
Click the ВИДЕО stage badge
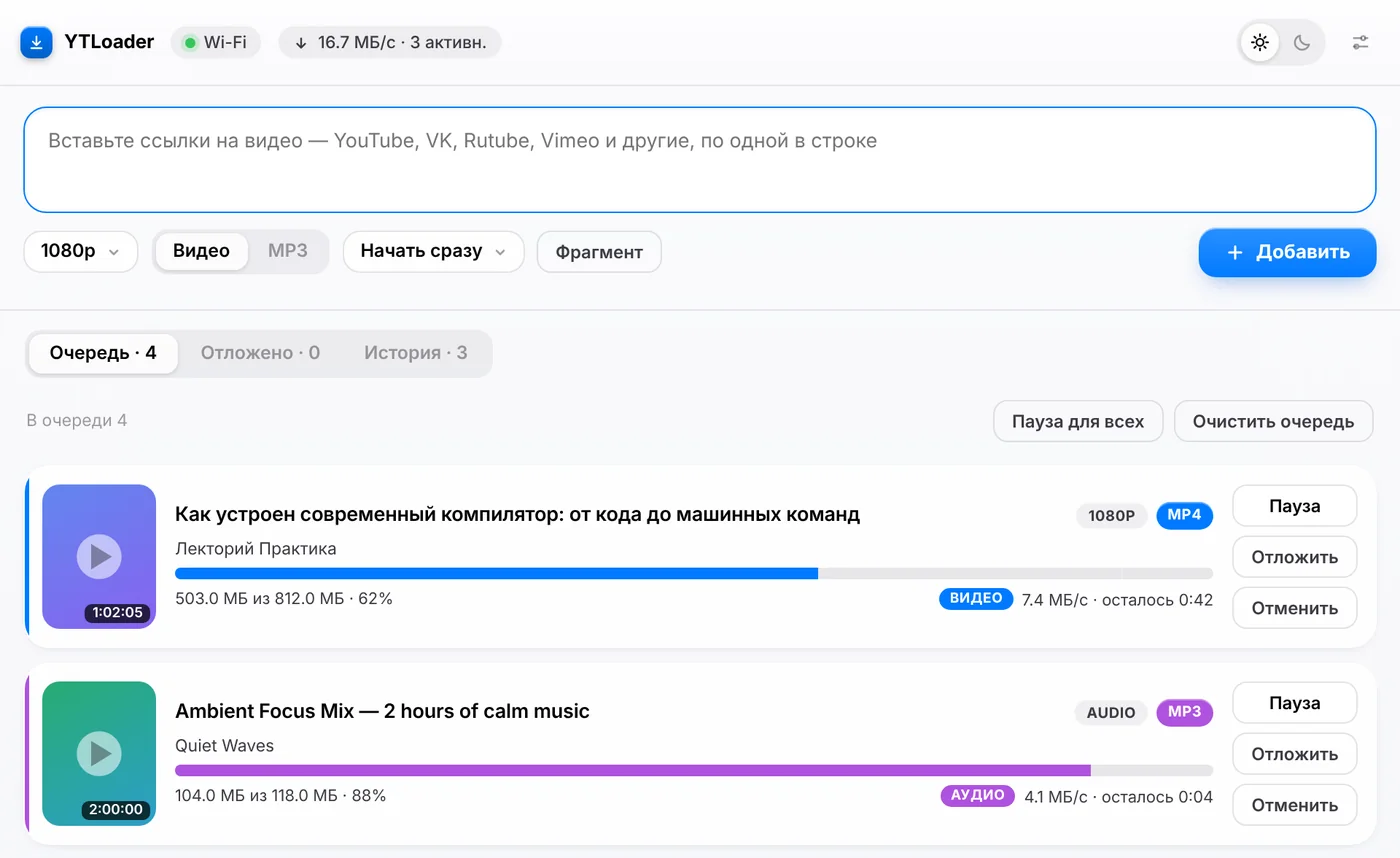pos(976,599)
